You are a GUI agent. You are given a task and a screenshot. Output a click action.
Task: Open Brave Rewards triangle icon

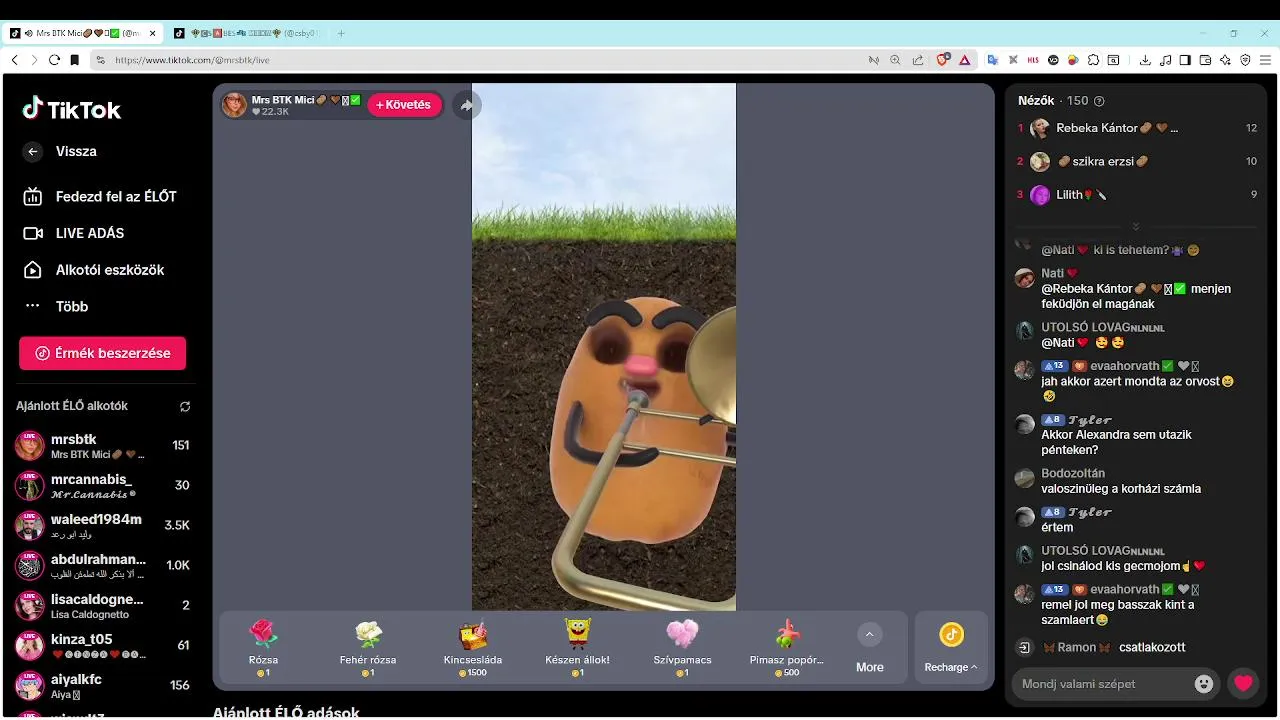pyautogui.click(x=965, y=60)
